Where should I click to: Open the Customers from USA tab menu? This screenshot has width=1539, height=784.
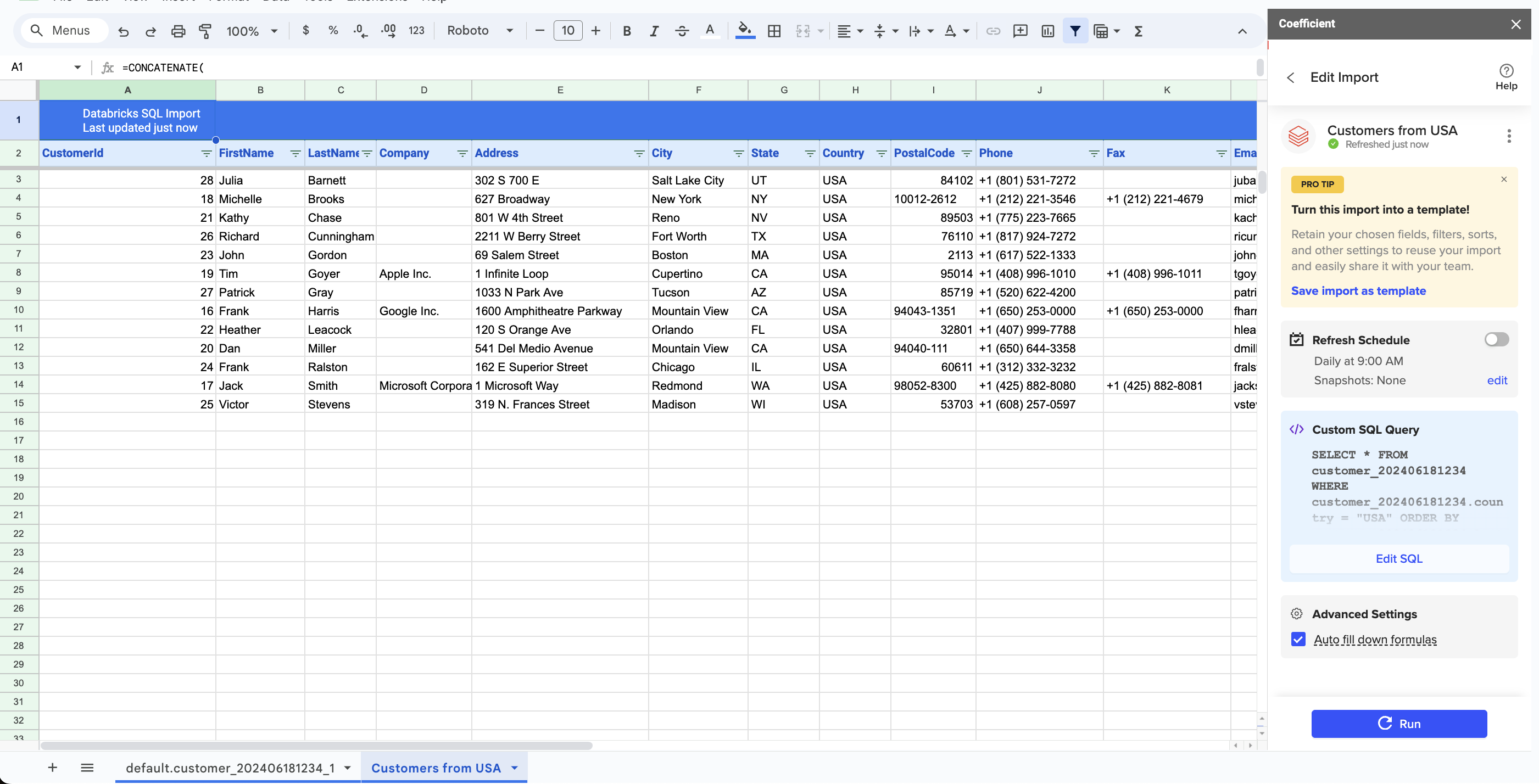[515, 768]
